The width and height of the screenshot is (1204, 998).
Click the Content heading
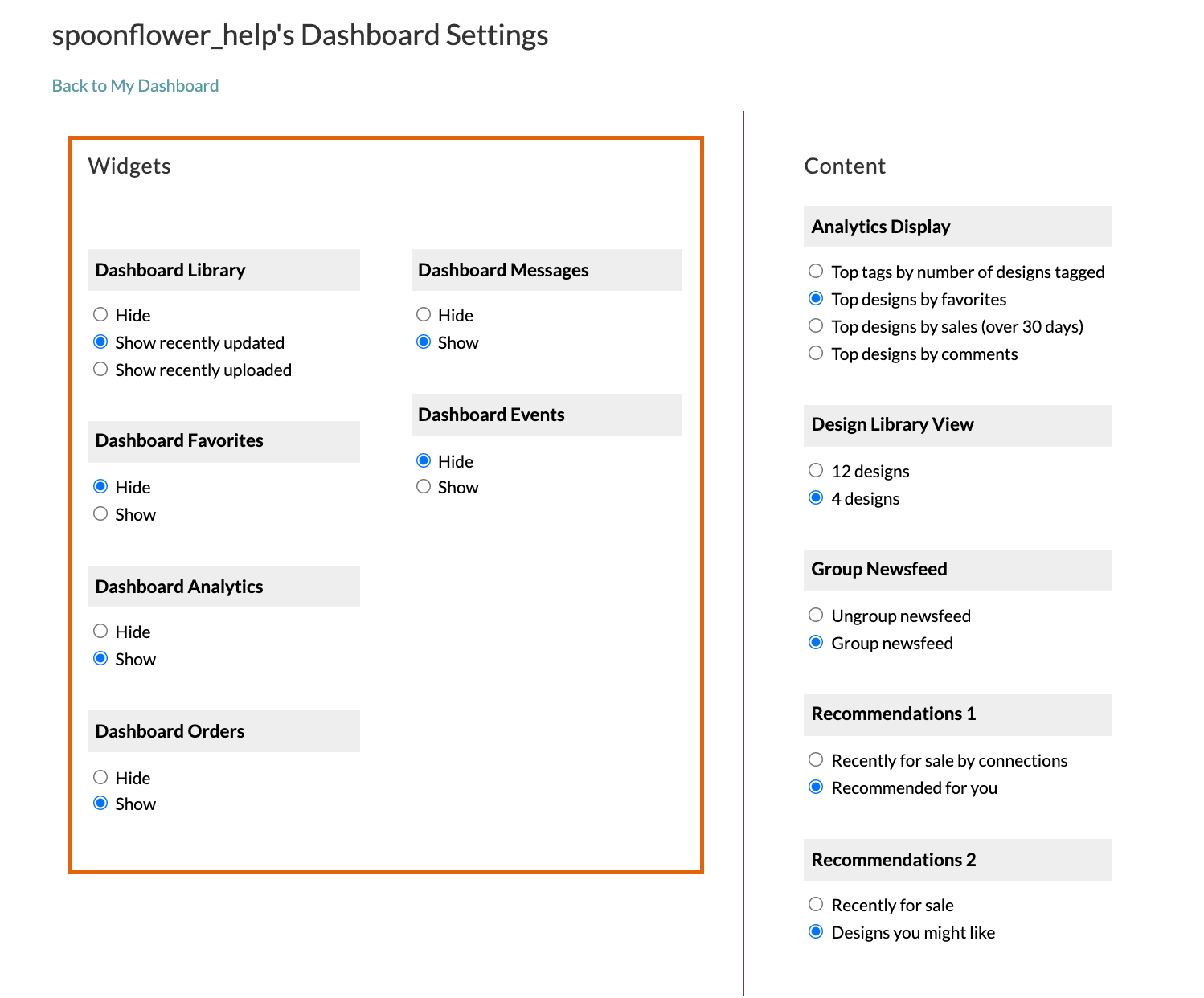click(845, 166)
